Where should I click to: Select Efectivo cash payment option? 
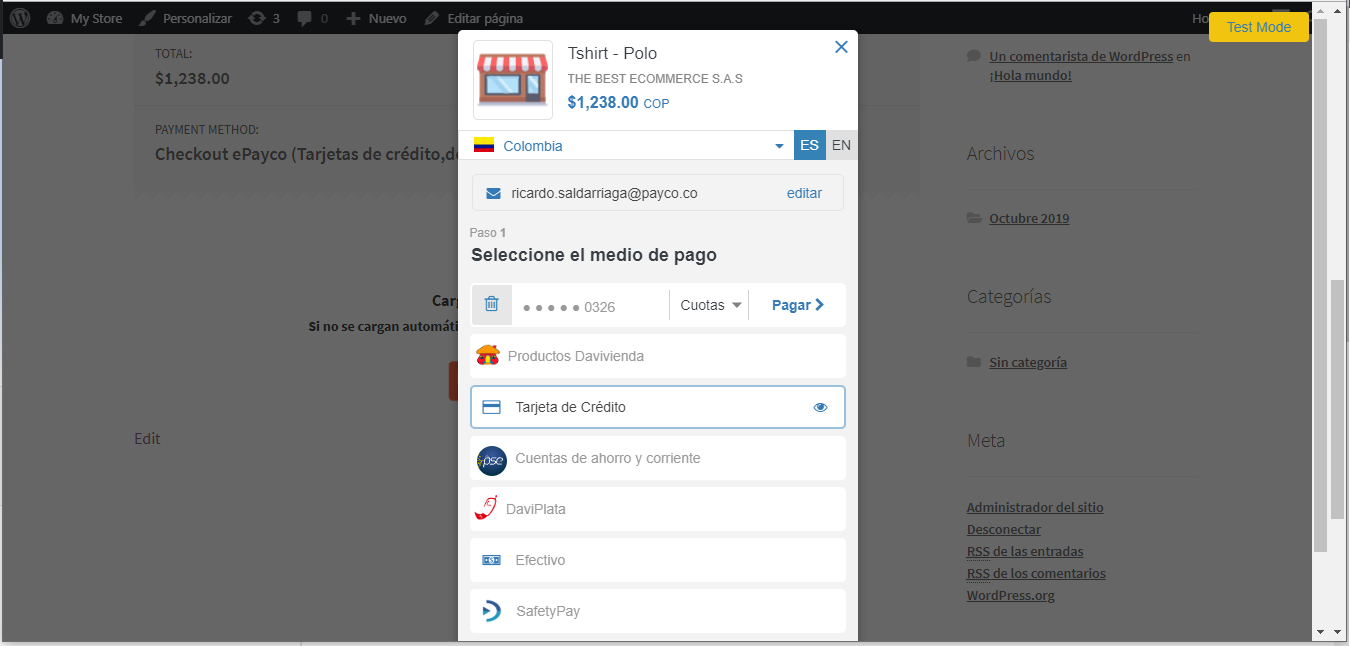[x=658, y=560]
